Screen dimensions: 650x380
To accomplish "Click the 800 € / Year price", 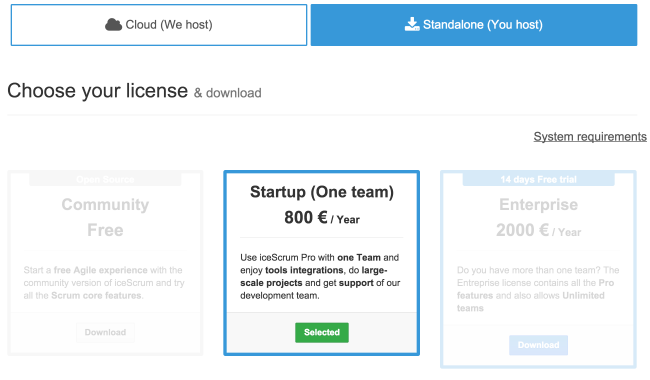I will [x=322, y=218].
